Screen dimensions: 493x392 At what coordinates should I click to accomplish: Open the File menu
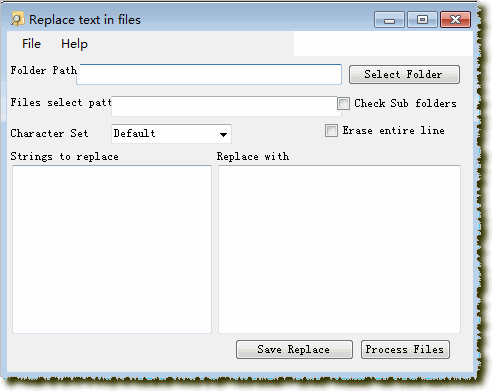tap(31, 44)
